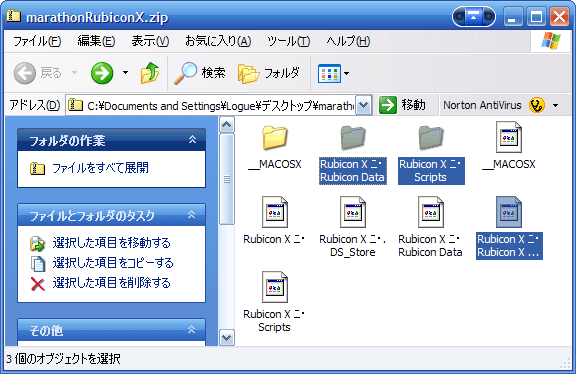Click the Norton AntiVirus icon
This screenshot has width=576, height=374.
pos(537,105)
